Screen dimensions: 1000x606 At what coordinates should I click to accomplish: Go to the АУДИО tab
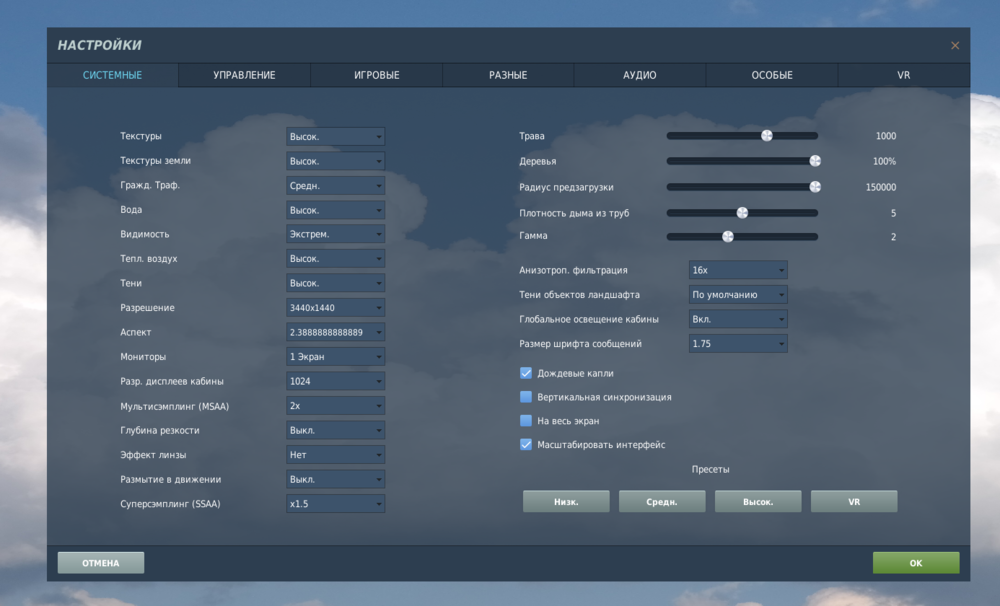tap(640, 75)
